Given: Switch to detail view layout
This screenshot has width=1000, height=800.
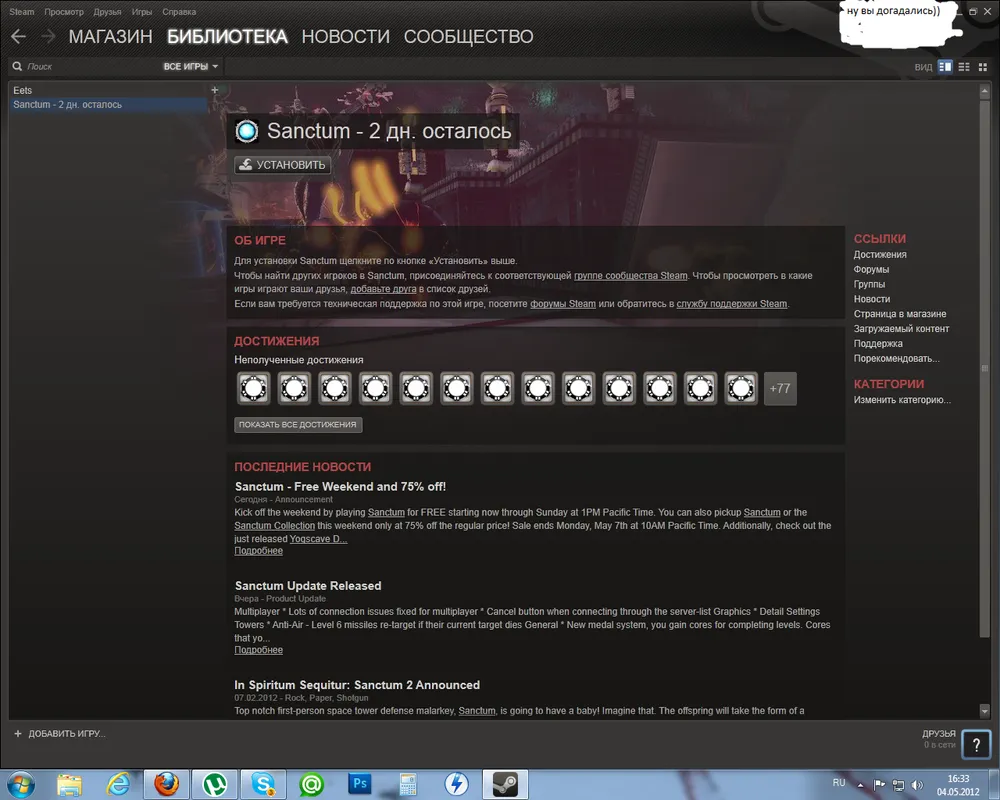Looking at the screenshot, I should point(945,66).
